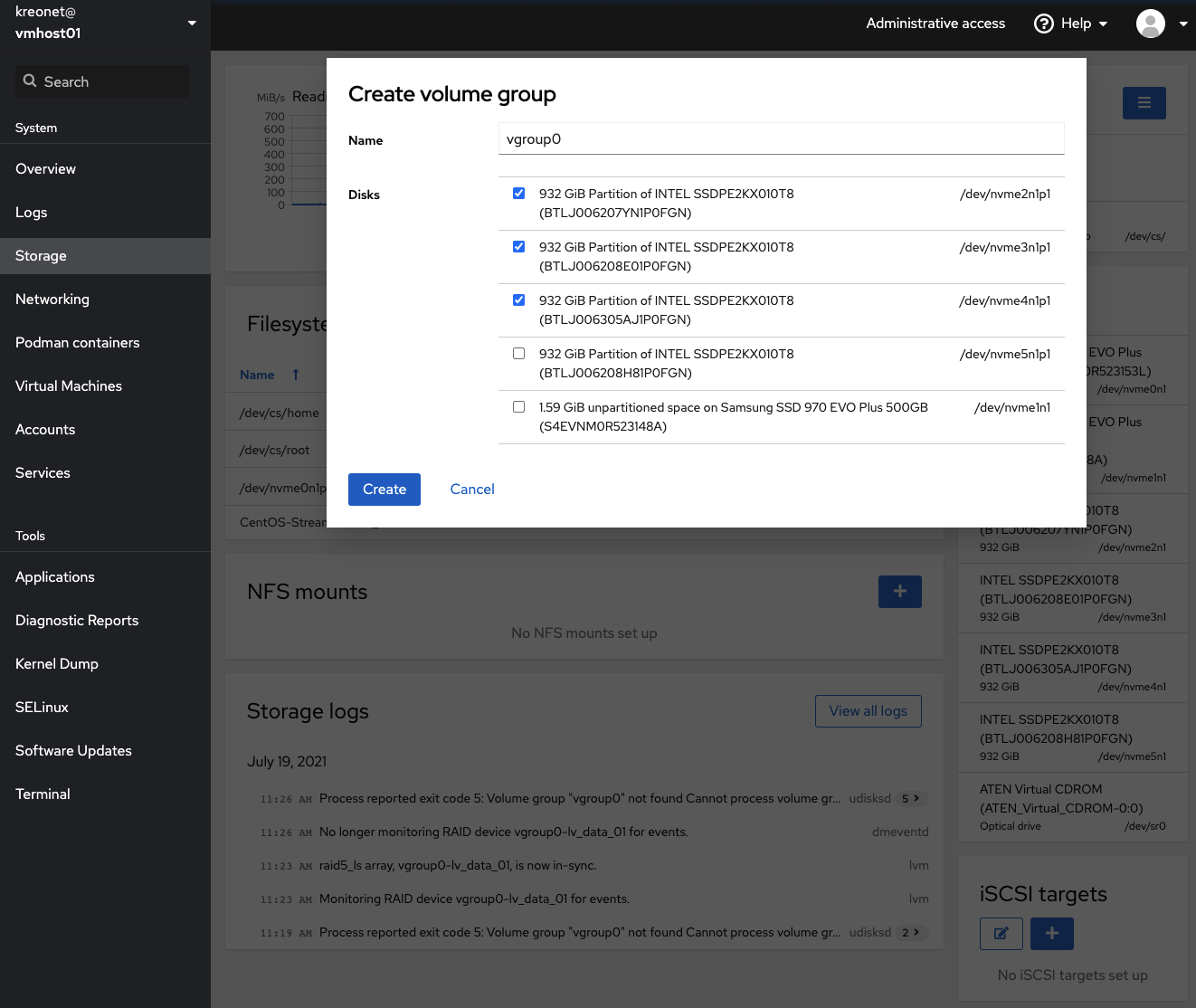Open the host switcher dropdown for vmhost01
The image size is (1196, 1008).
192,23
